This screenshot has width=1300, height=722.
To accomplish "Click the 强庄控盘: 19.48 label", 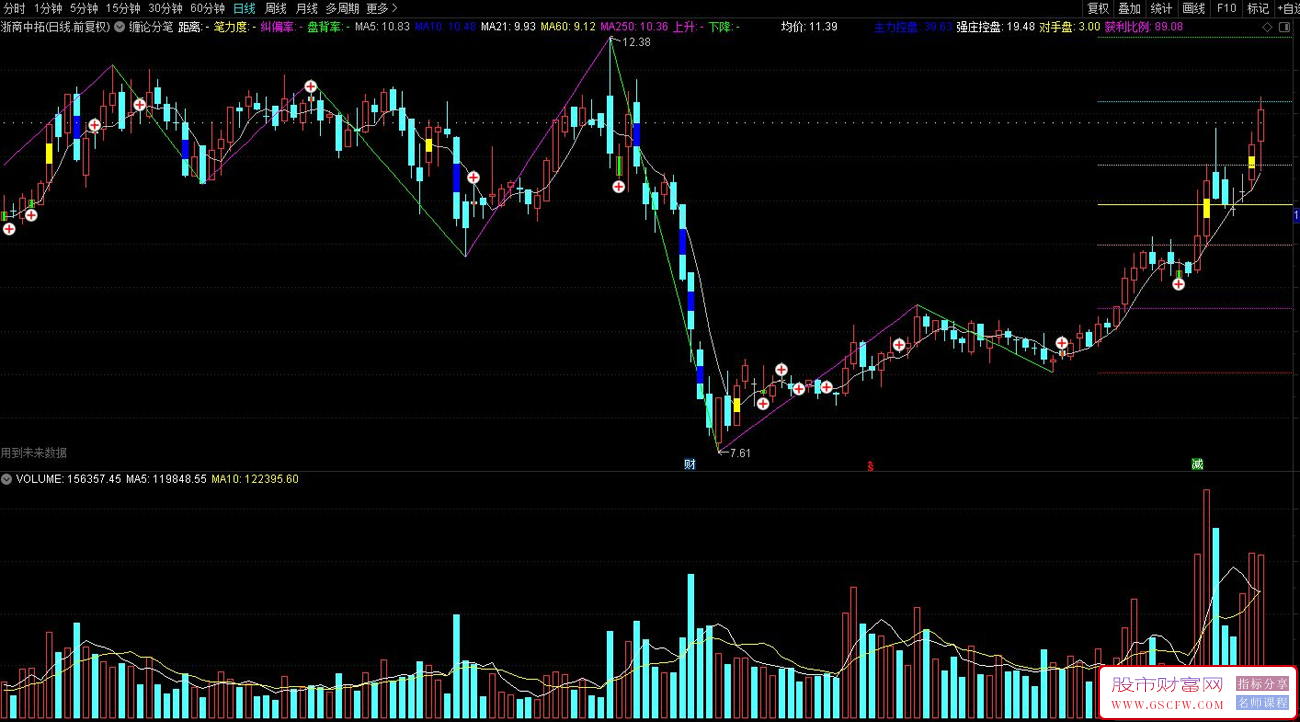I will coord(995,27).
